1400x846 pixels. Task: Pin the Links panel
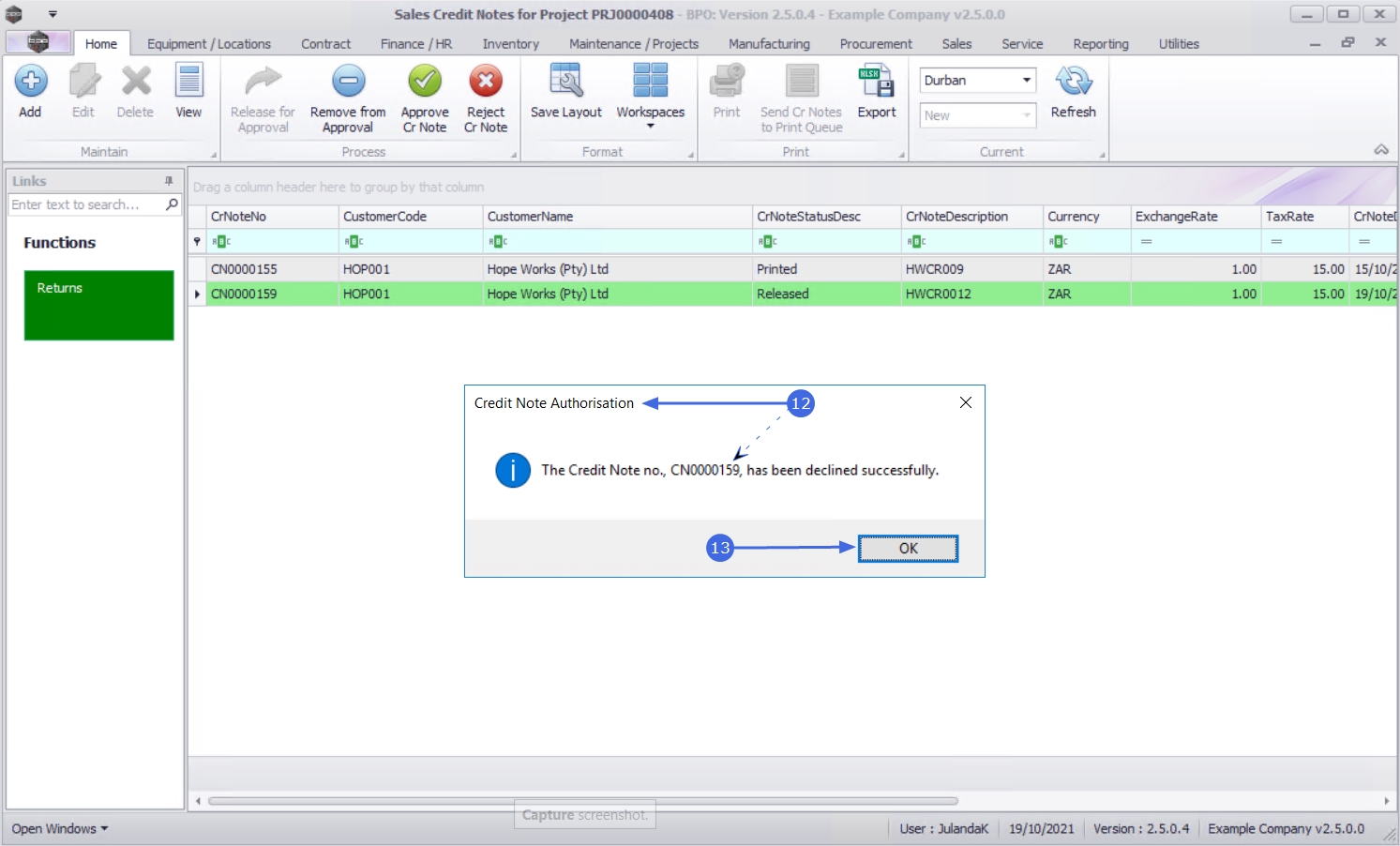pyautogui.click(x=169, y=181)
